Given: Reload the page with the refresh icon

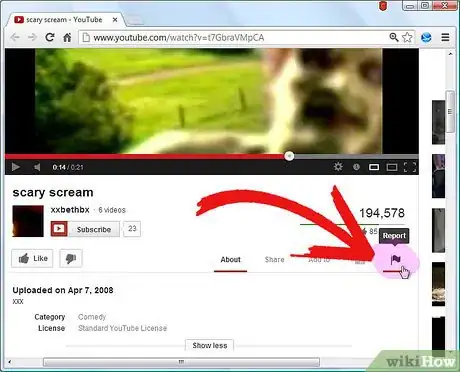Looking at the screenshot, I should 50,37.
